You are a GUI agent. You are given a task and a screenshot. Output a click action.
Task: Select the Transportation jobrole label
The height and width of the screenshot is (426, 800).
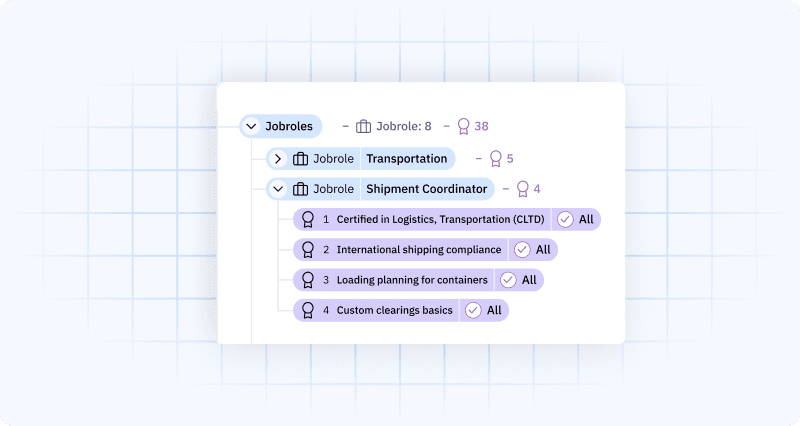click(406, 159)
